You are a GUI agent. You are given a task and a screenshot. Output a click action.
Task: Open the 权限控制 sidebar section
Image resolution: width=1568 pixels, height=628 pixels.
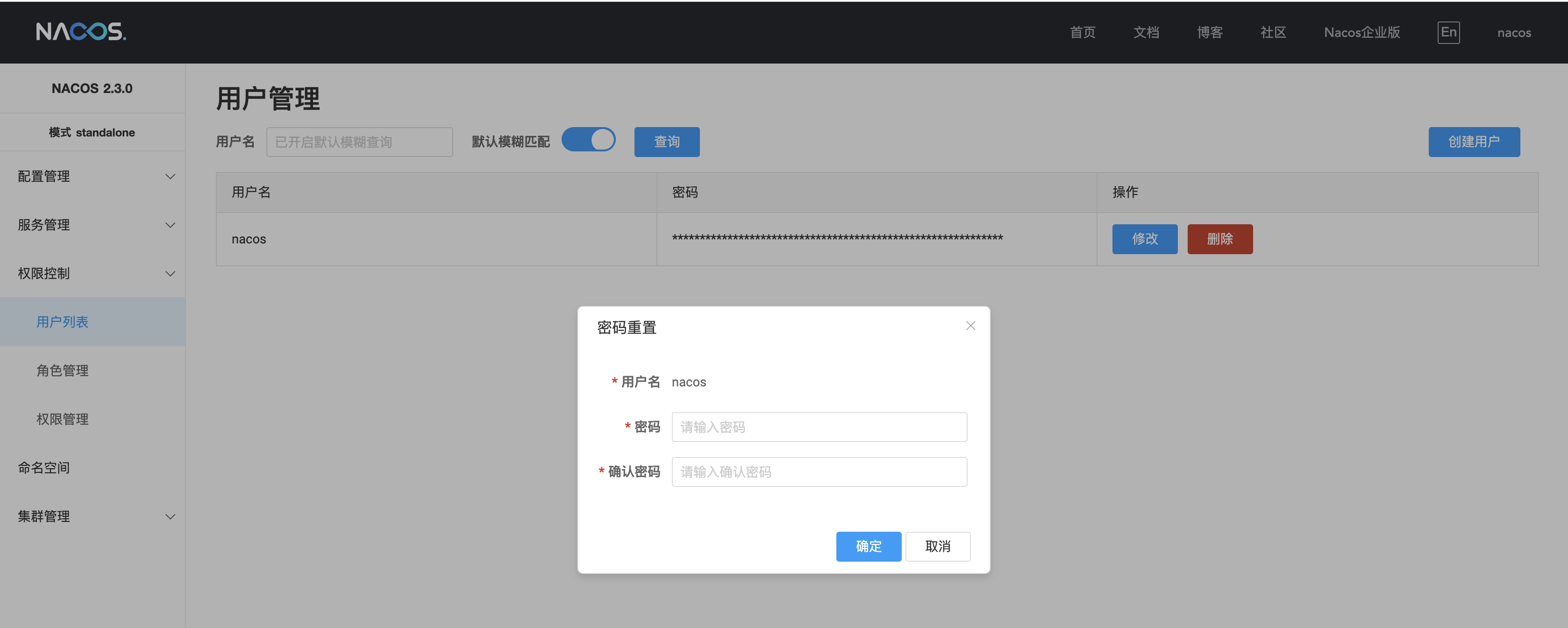pos(93,274)
